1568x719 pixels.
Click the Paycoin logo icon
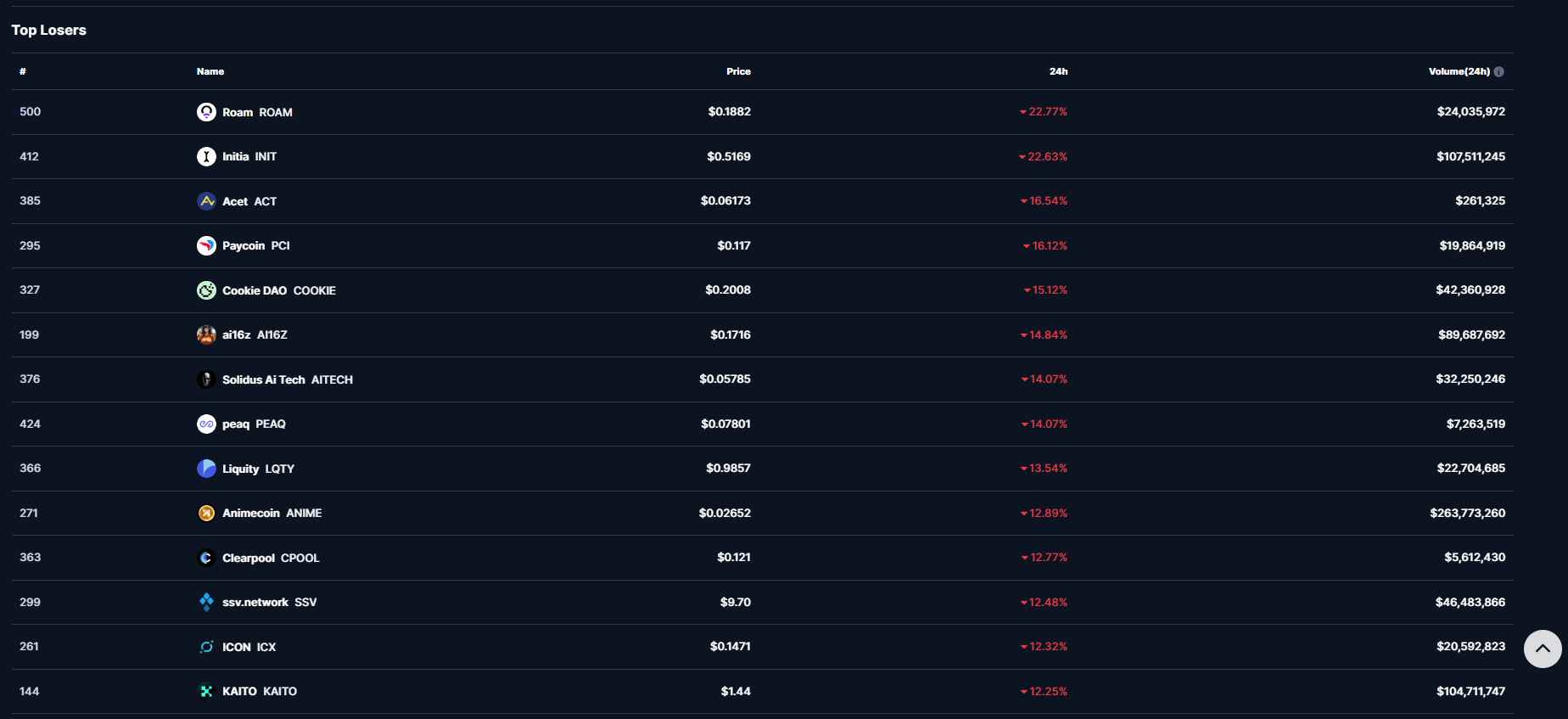[206, 245]
